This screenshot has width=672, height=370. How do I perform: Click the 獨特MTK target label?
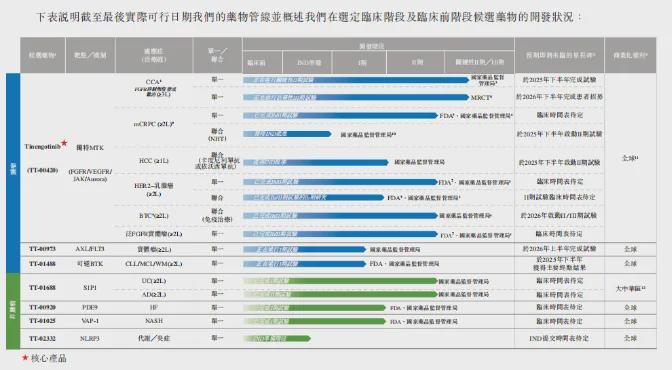pyautogui.click(x=90, y=147)
